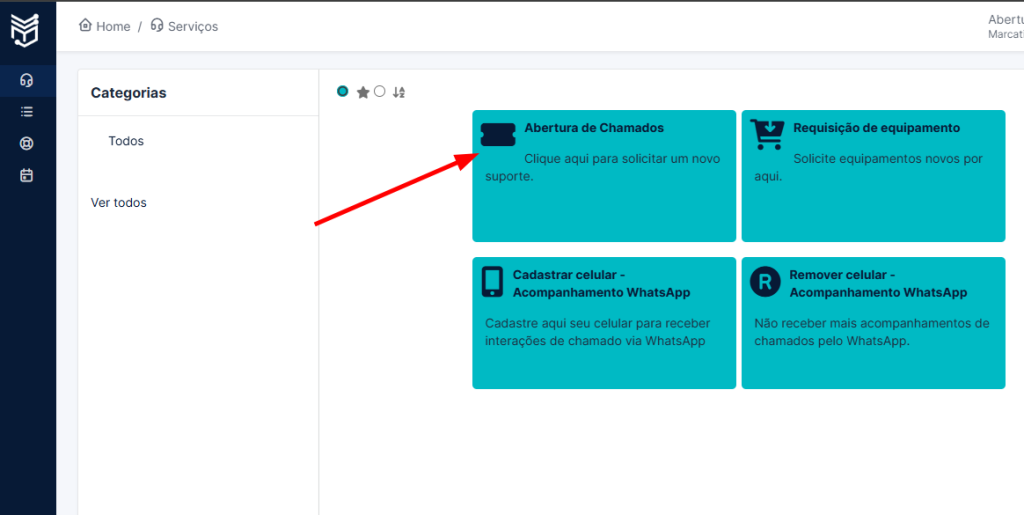Screen dimensions: 1024x515
Task: Click the lifebuoy icon in the sidebar
Action: coord(27,143)
